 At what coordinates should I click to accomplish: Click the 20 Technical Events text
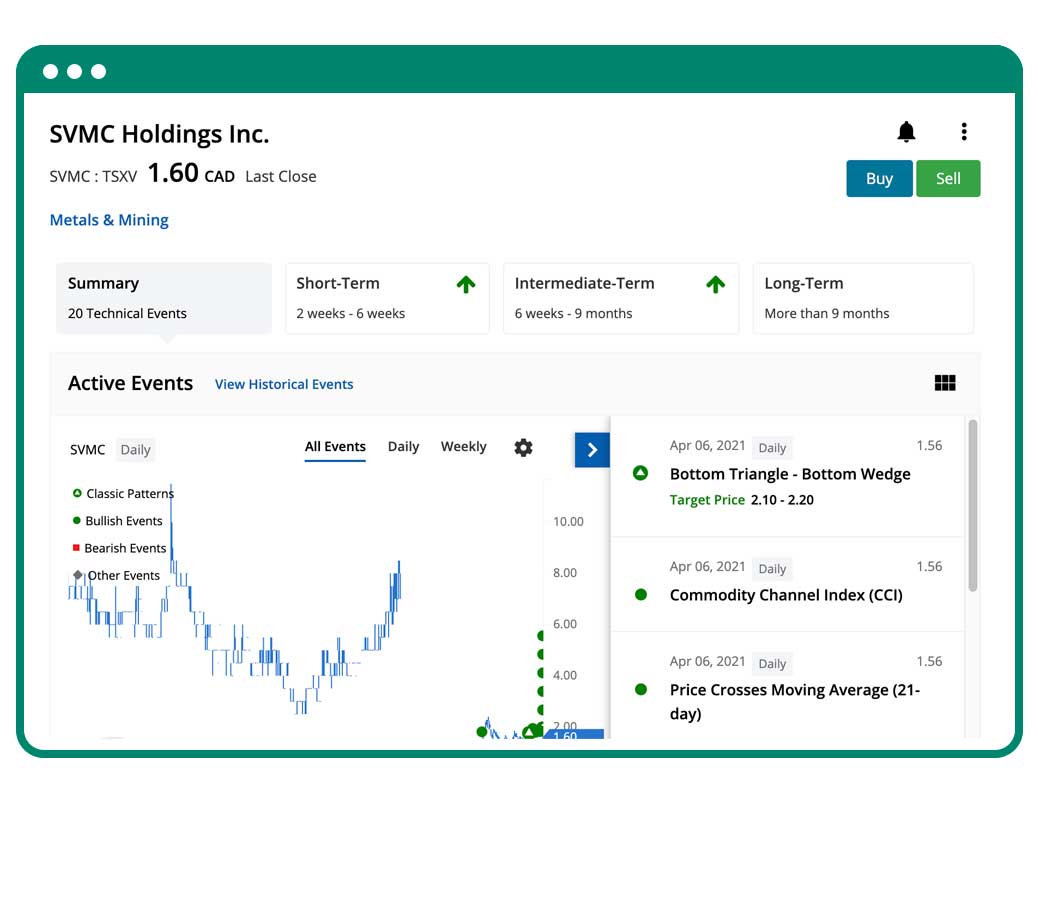point(127,314)
